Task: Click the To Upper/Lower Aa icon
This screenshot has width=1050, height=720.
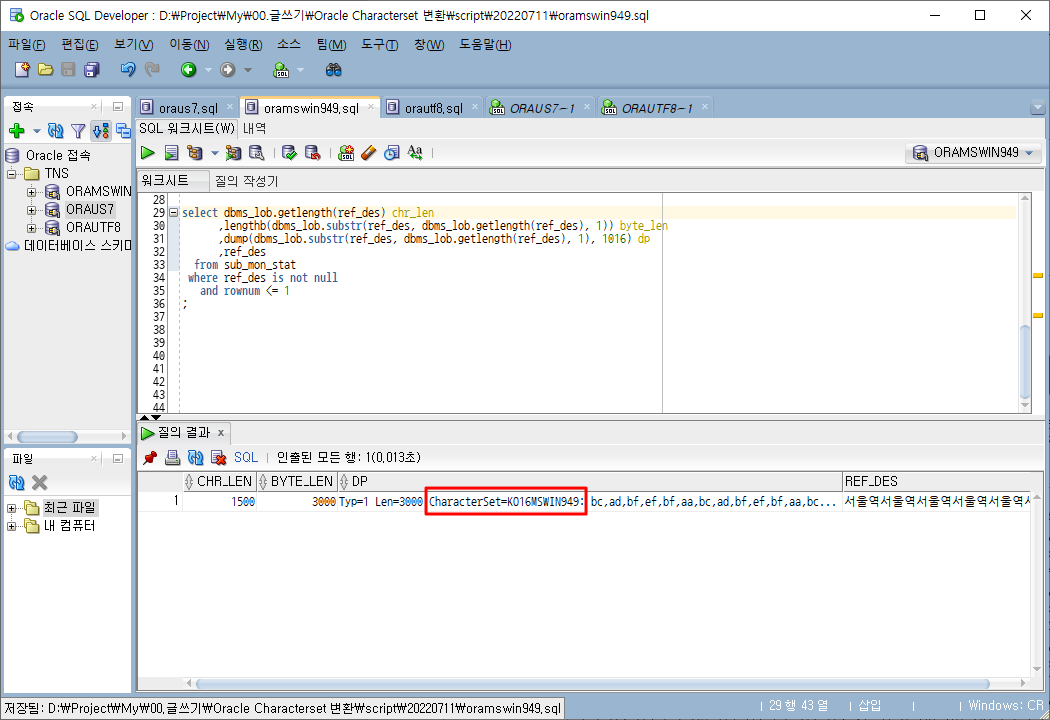Action: pos(415,153)
